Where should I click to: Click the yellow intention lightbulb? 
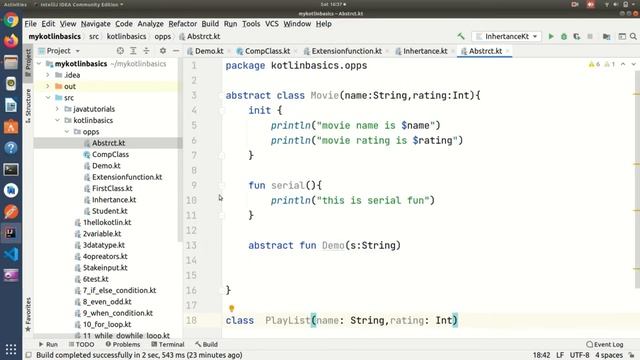click(x=231, y=308)
